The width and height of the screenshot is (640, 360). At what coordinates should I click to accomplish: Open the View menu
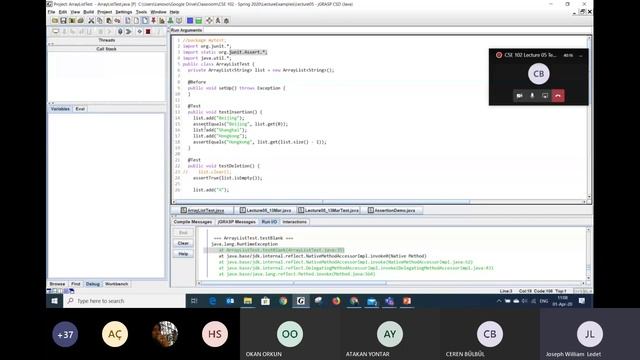(x=75, y=12)
